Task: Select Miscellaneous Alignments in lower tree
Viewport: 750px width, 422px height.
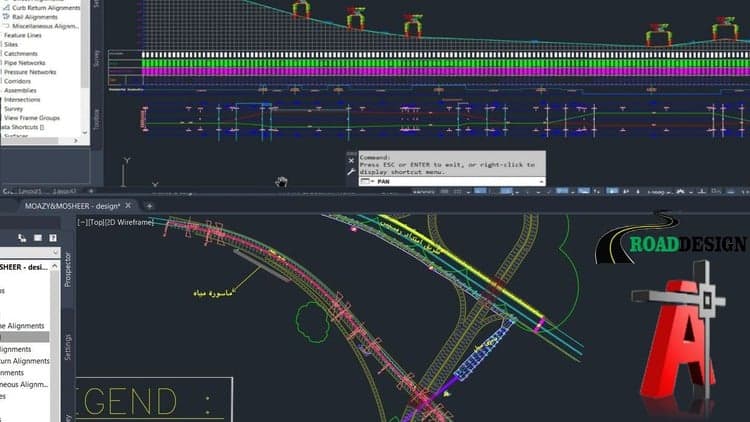Action: click(24, 384)
